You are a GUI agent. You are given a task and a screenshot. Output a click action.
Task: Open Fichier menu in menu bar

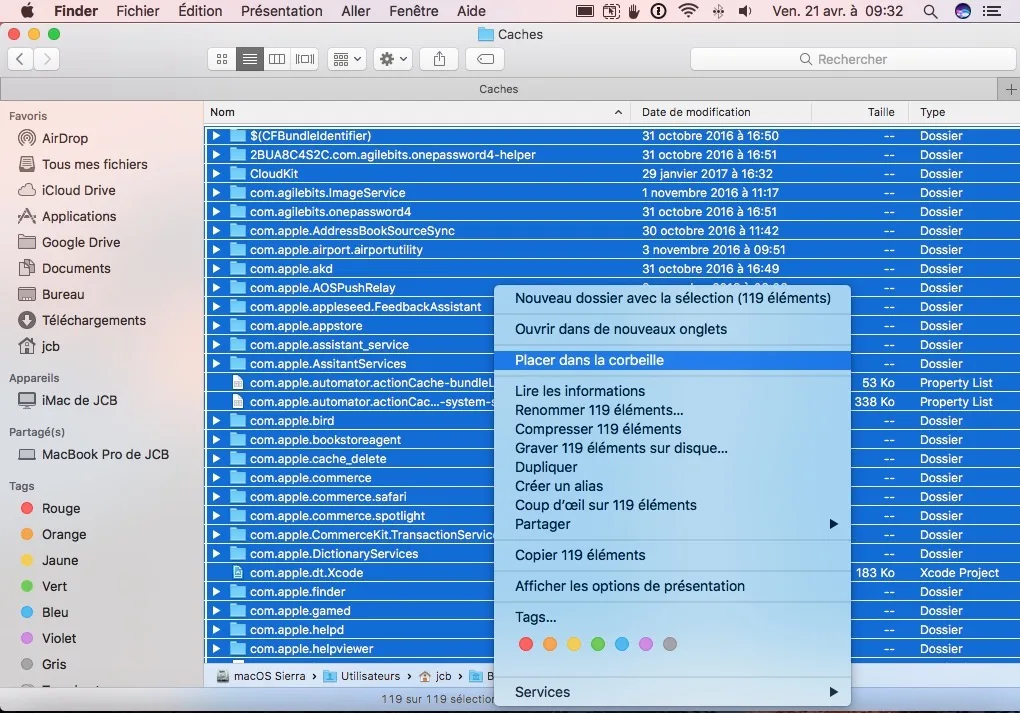click(x=138, y=11)
